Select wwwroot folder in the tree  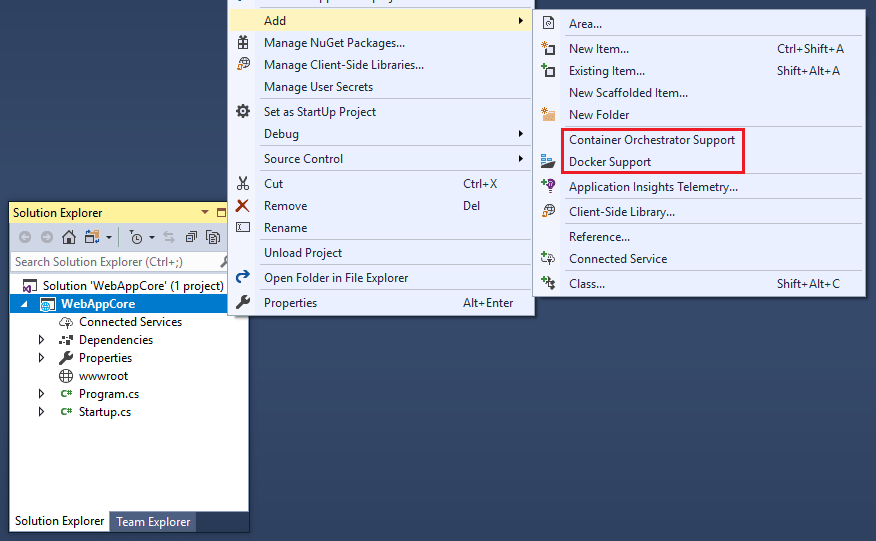click(x=105, y=376)
